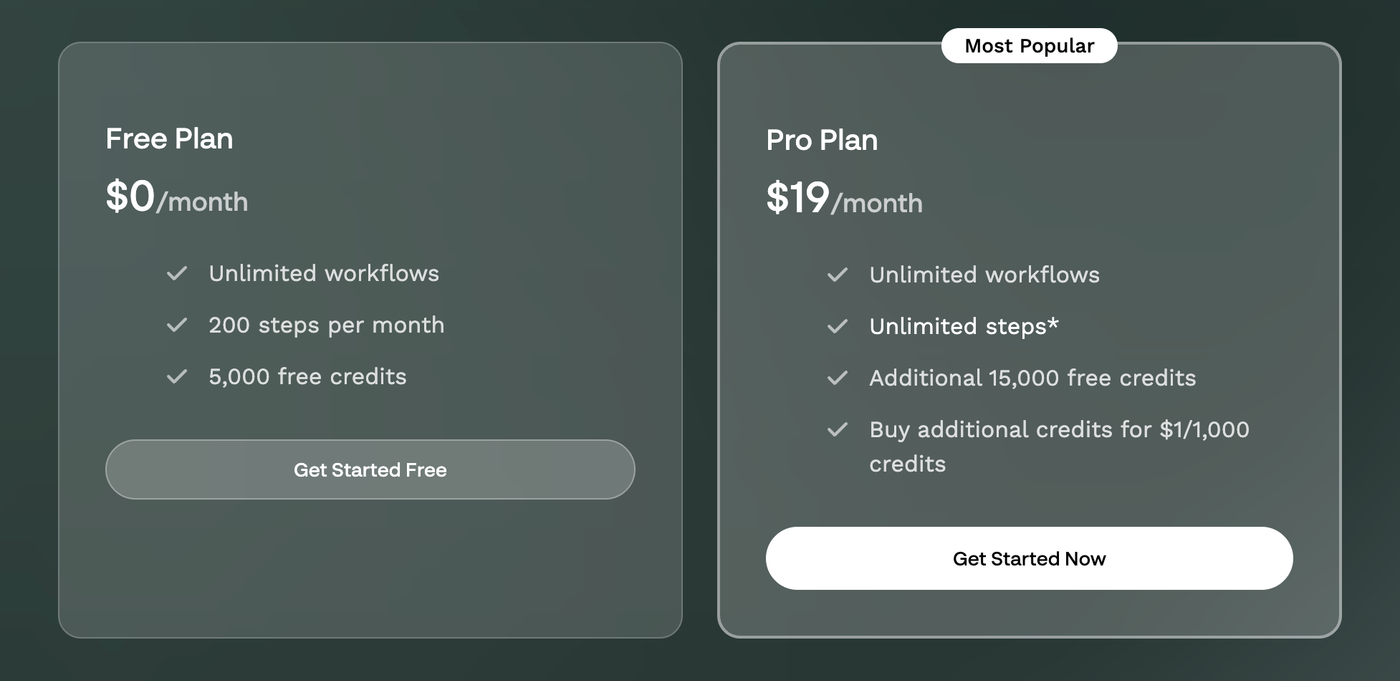Image resolution: width=1400 pixels, height=681 pixels.
Task: Click the Additional 15,000 free credits text
Action: tap(1032, 378)
